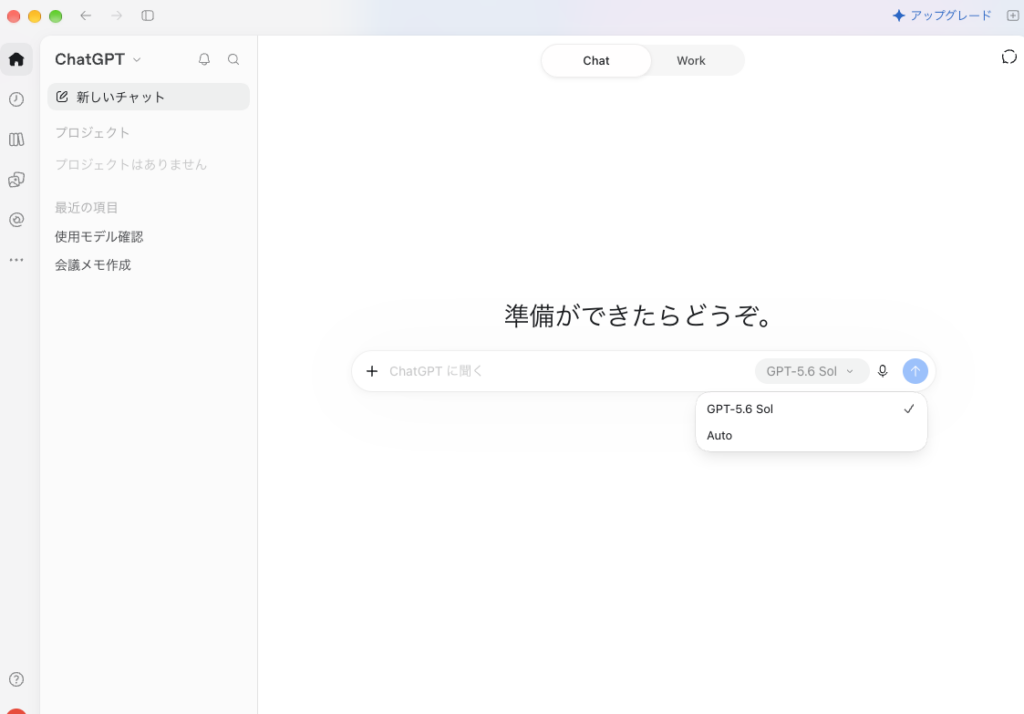Open the 使用モデル確認 conversation
The width and height of the screenshot is (1024, 714).
(x=99, y=236)
